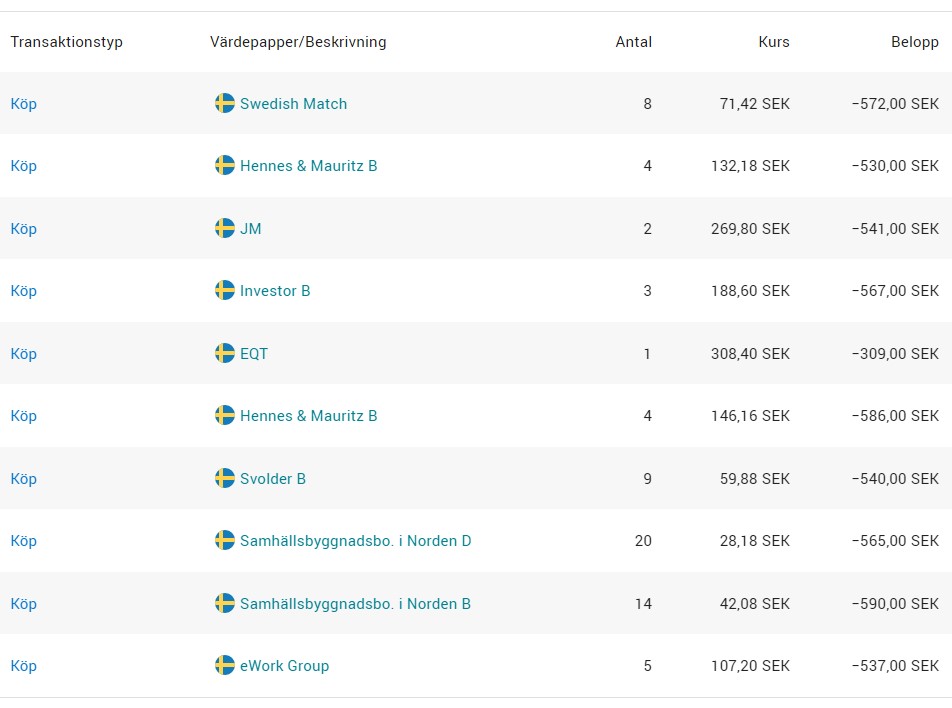Click the flag in the 132,18 SEK Hennes & Mauritz row
The height and width of the screenshot is (708, 952).
tap(225, 165)
